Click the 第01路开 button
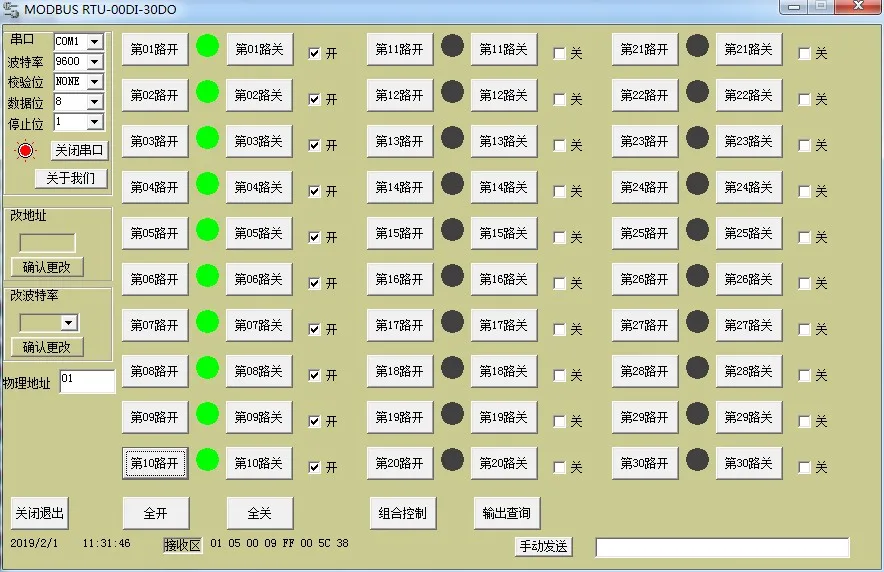 [x=155, y=50]
